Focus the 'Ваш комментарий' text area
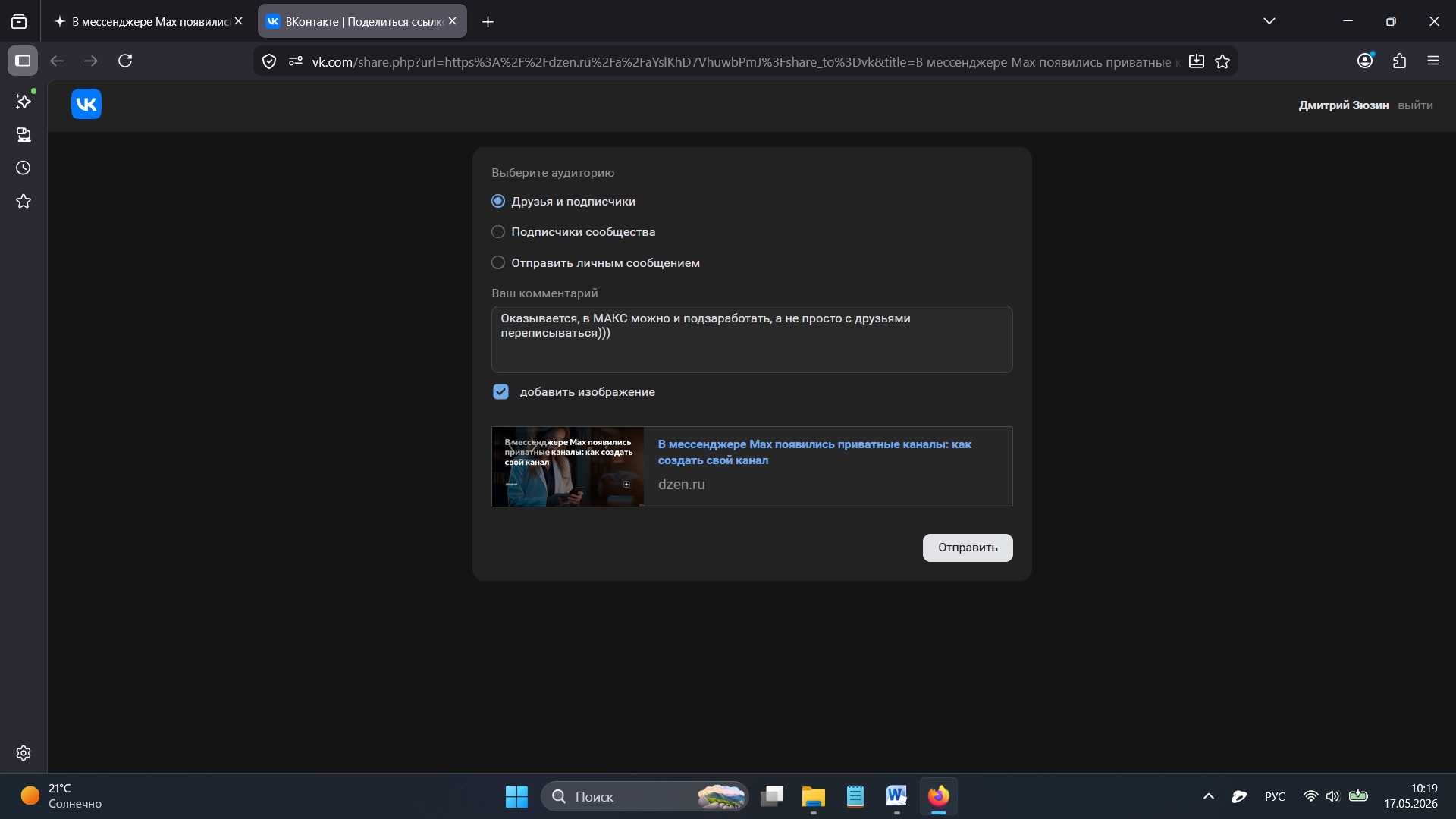The height and width of the screenshot is (819, 1456). (752, 339)
